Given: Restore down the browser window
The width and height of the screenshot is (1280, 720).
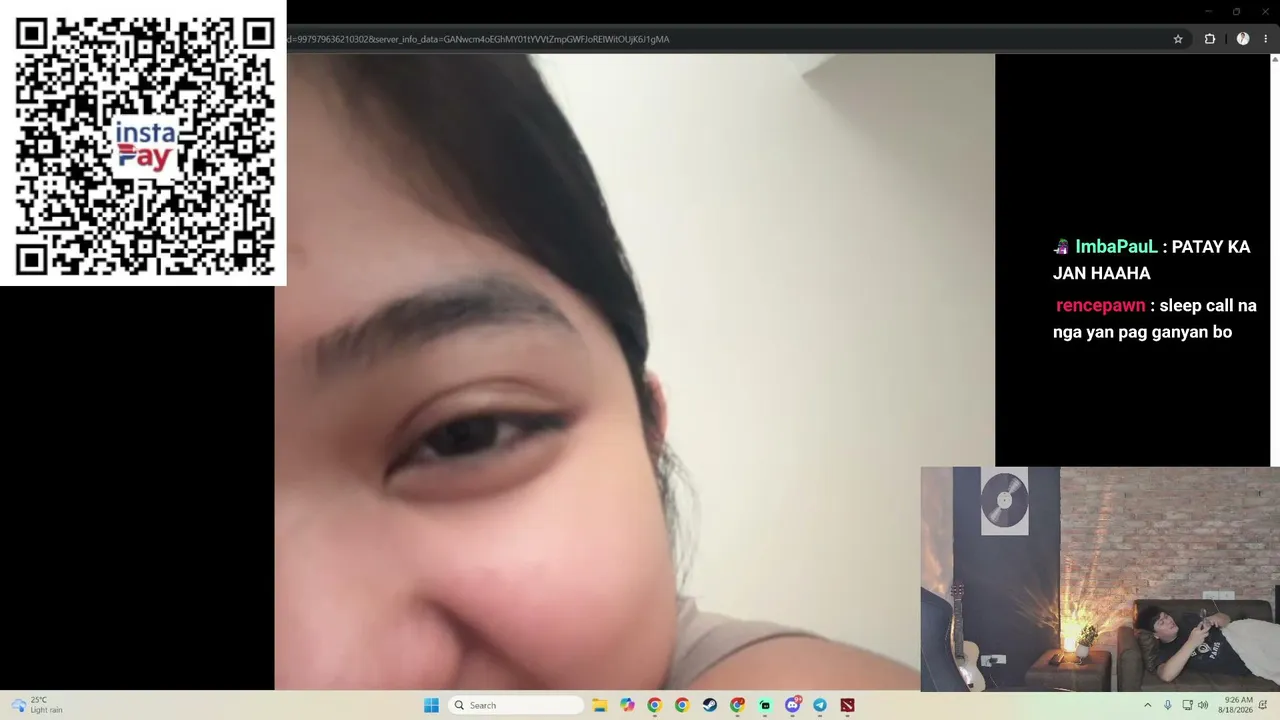Looking at the screenshot, I should tap(1236, 11).
